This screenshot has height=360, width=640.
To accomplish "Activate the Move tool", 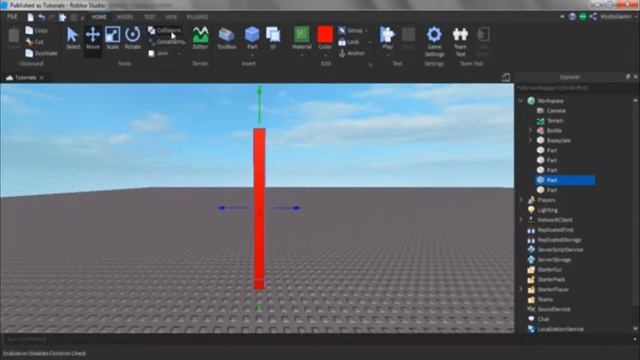I will tap(93, 38).
